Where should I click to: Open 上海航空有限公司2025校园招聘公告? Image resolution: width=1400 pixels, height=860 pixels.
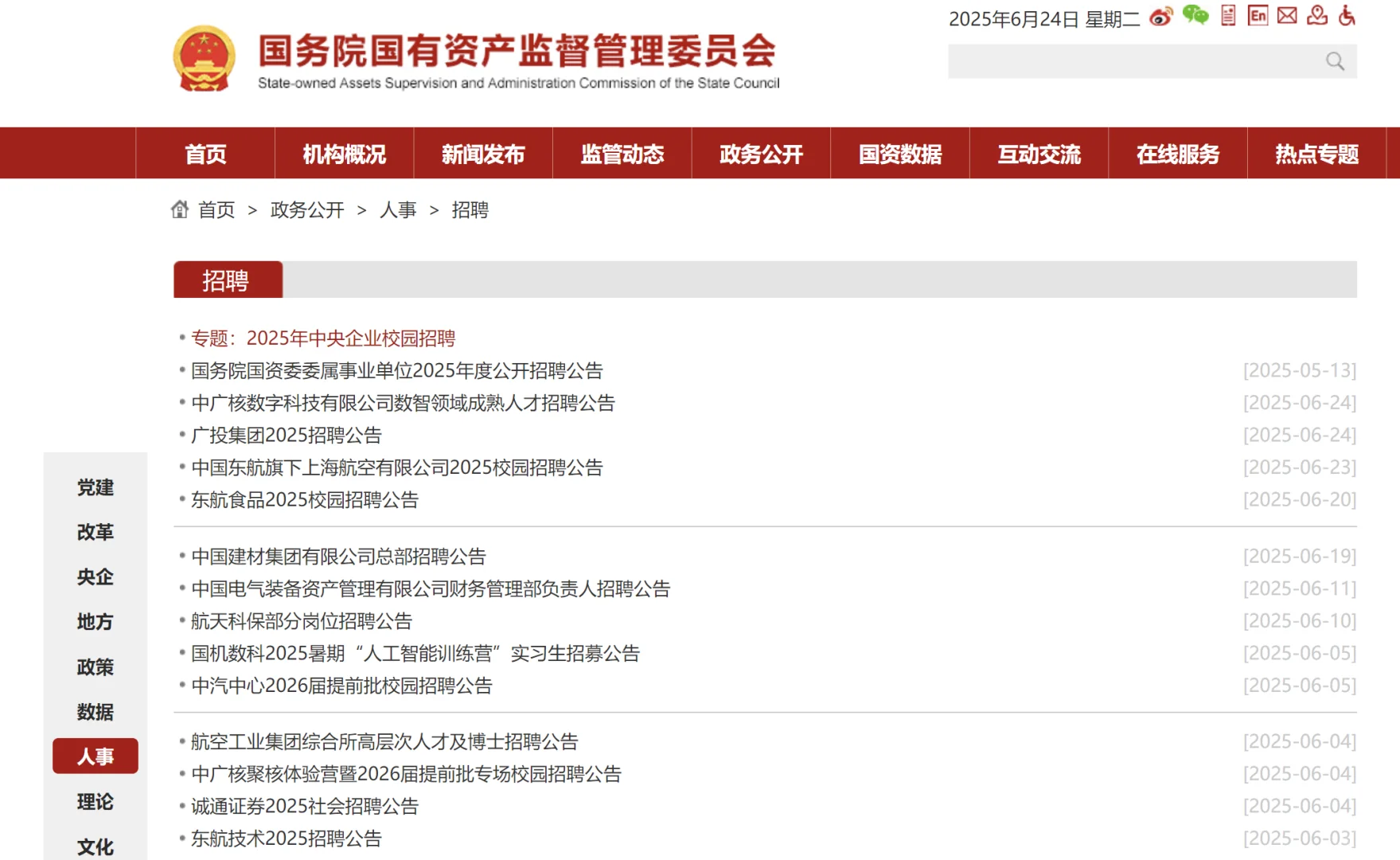pyautogui.click(x=396, y=467)
